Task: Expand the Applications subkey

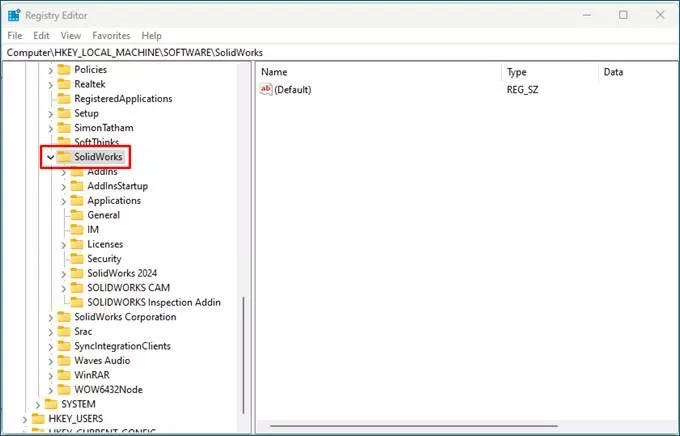Action: point(64,201)
